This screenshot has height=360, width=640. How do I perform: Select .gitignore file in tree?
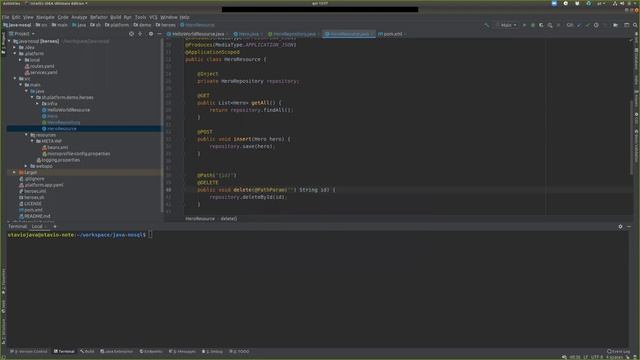click(x=32, y=179)
